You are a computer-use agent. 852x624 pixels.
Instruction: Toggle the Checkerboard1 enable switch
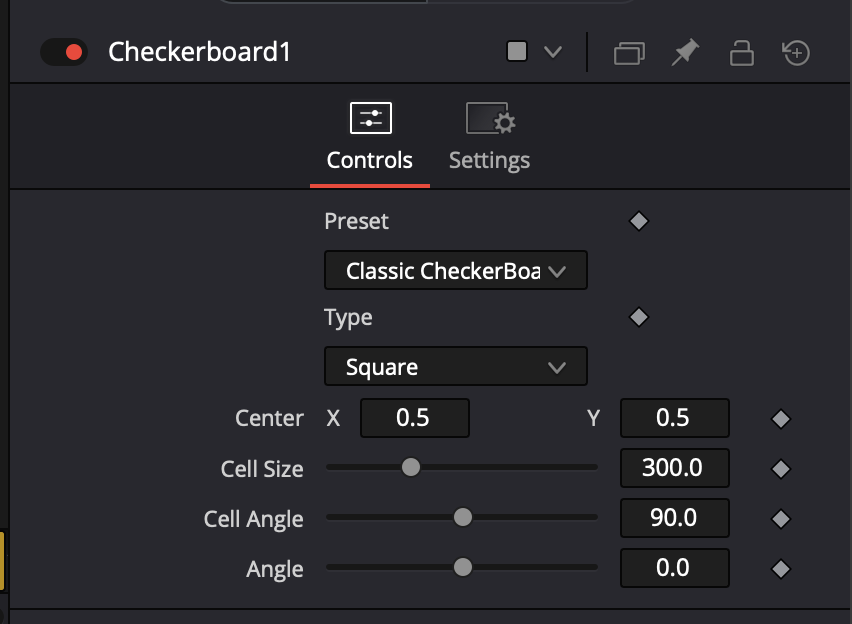click(64, 52)
